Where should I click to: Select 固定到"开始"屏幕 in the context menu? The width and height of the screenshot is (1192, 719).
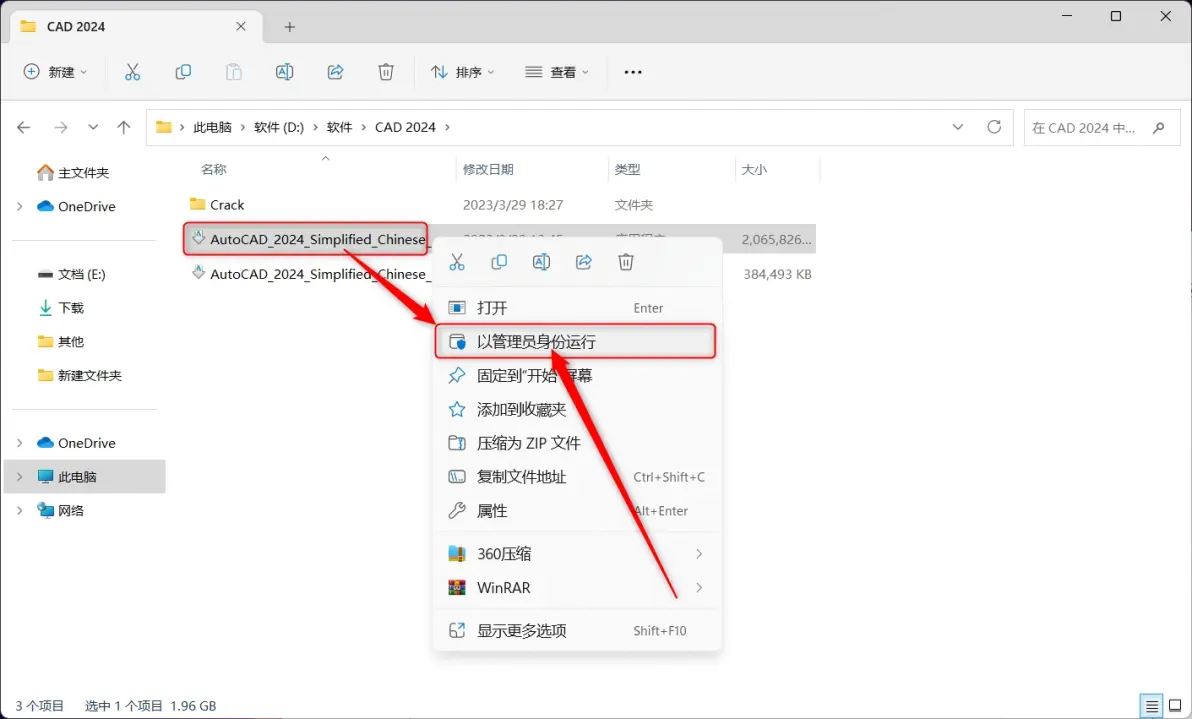coord(577,375)
